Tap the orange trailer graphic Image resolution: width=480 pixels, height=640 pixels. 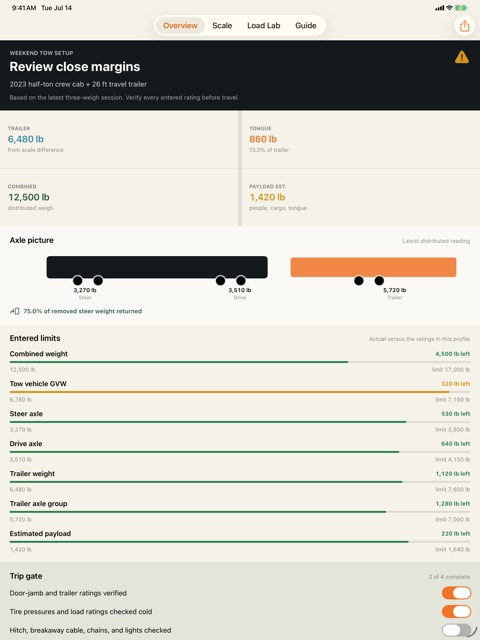point(373,267)
